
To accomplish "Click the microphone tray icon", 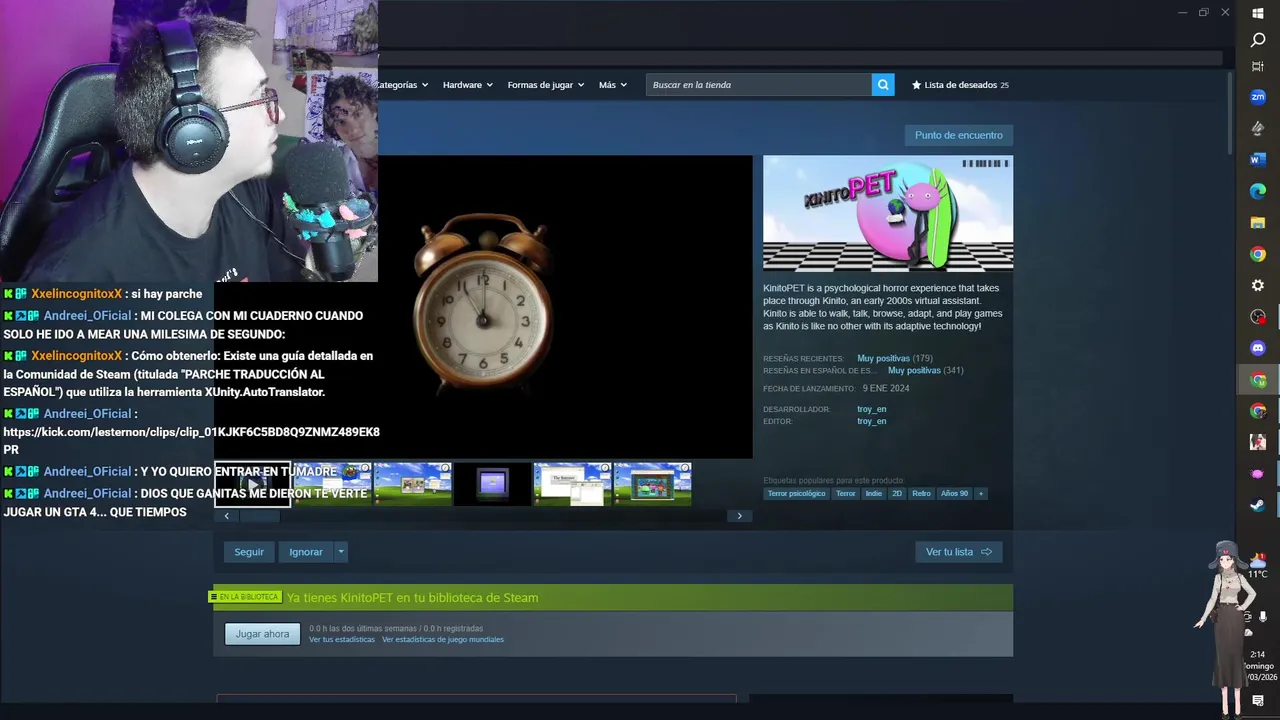I will [1263, 617].
